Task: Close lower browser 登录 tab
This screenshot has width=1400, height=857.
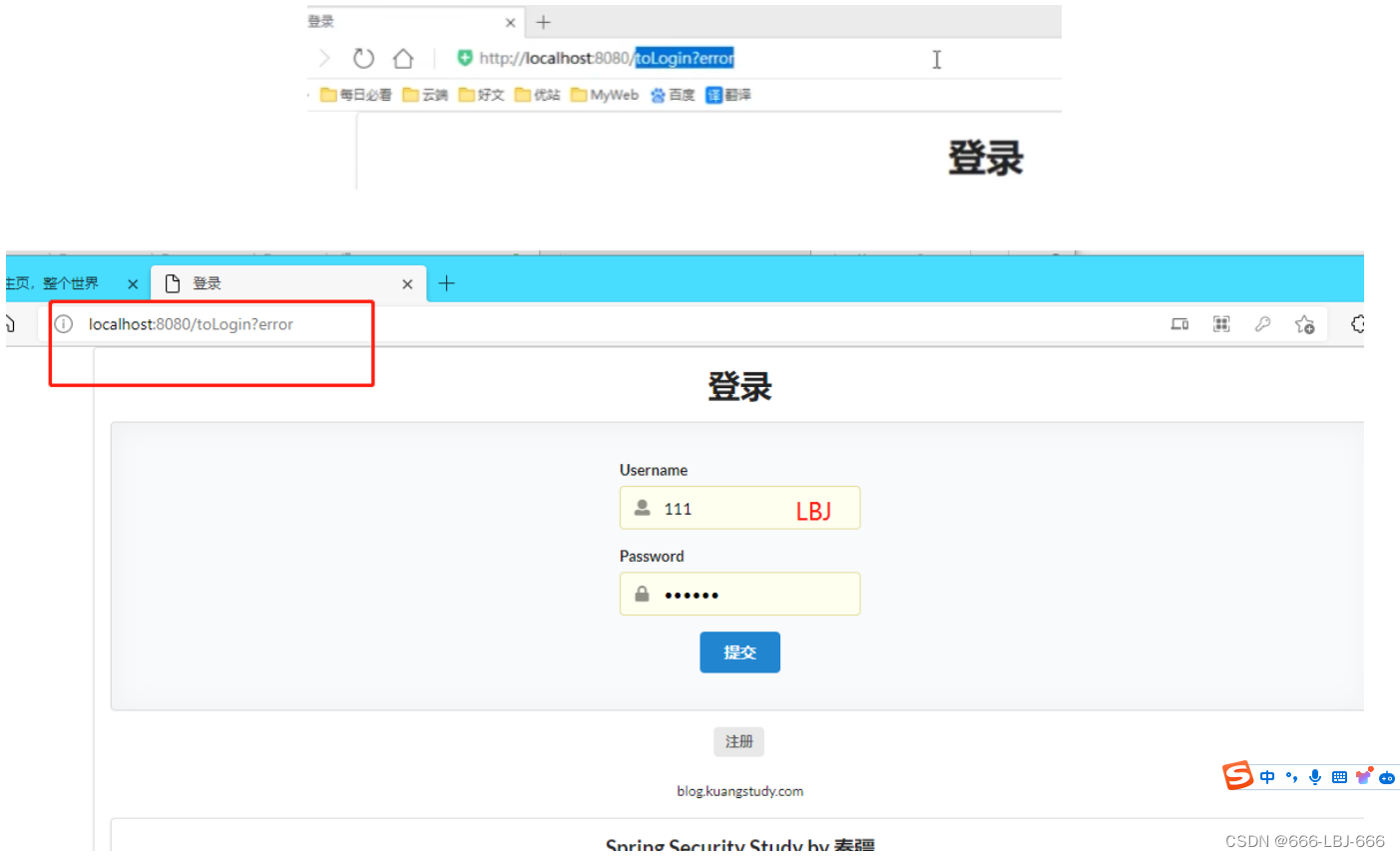Action: coord(407,284)
